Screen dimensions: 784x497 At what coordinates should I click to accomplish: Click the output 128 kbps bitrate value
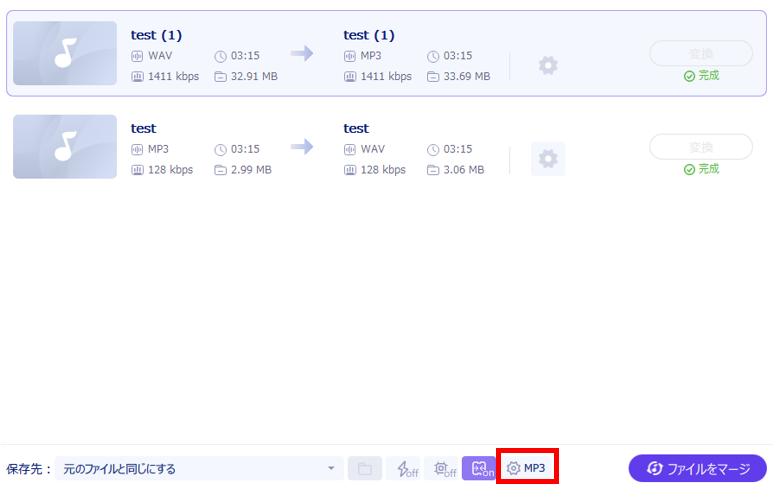pyautogui.click(x=383, y=170)
